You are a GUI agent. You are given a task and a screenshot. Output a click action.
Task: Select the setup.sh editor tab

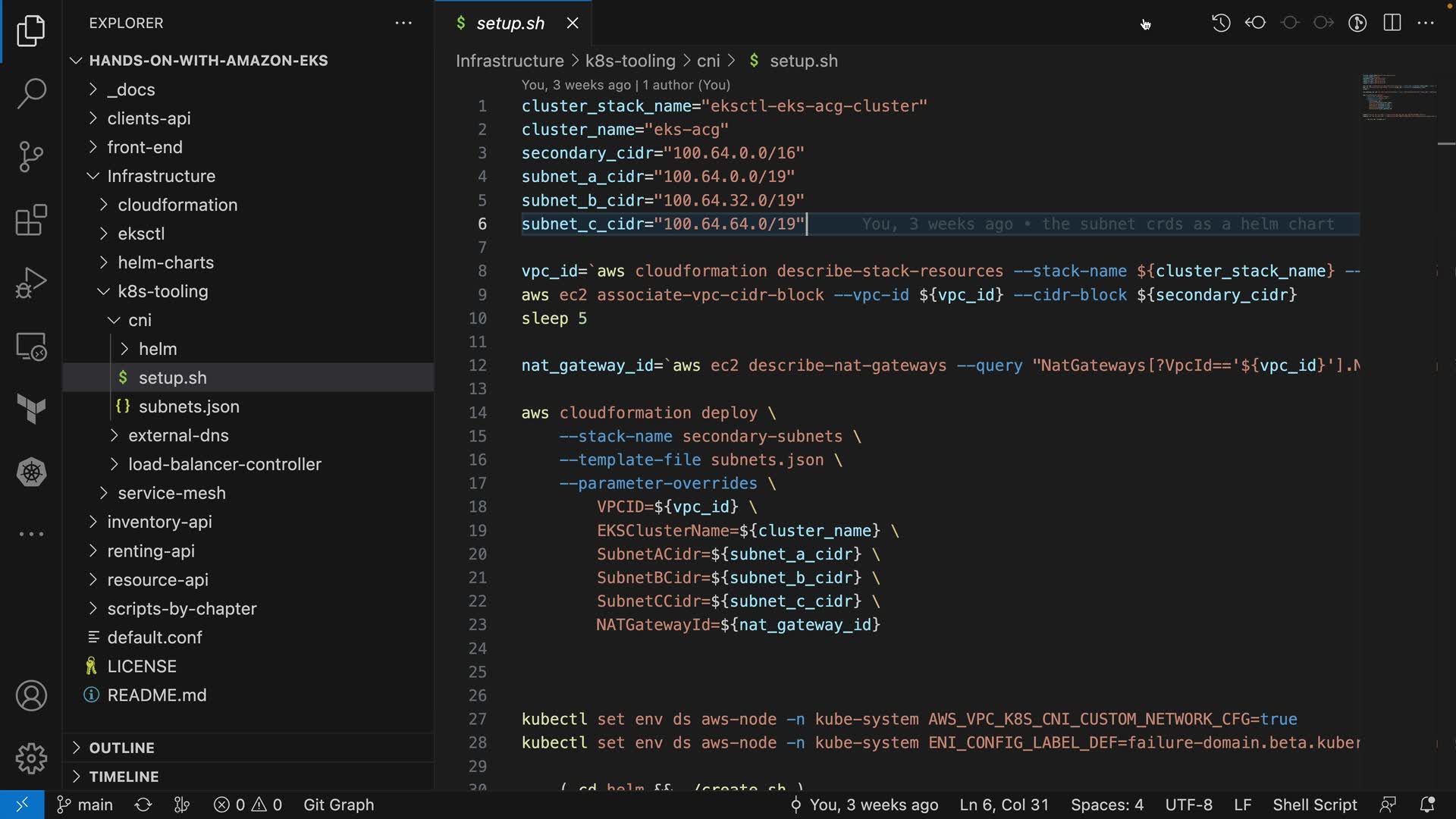pos(510,23)
